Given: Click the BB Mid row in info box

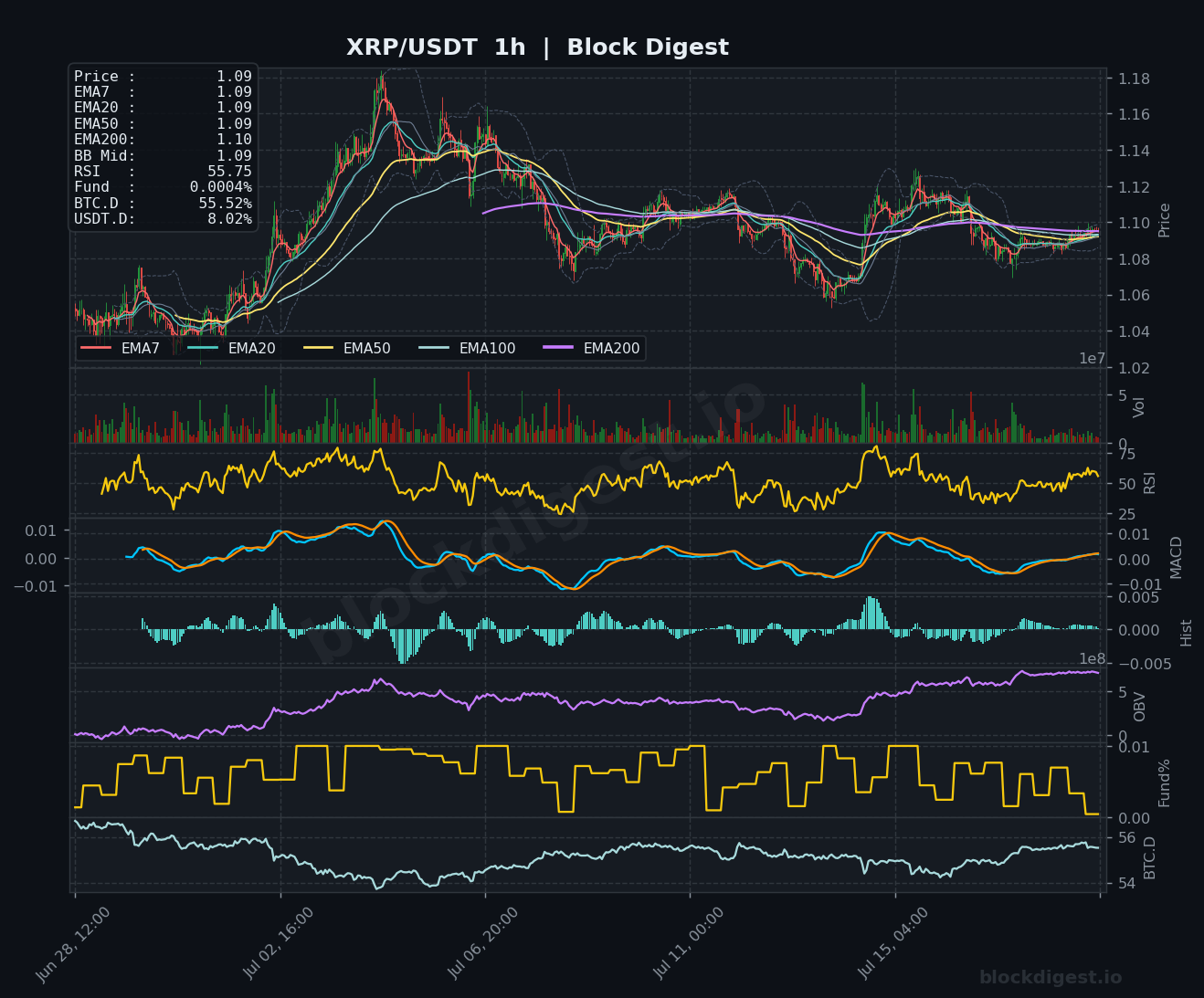Looking at the screenshot, I should [163, 155].
